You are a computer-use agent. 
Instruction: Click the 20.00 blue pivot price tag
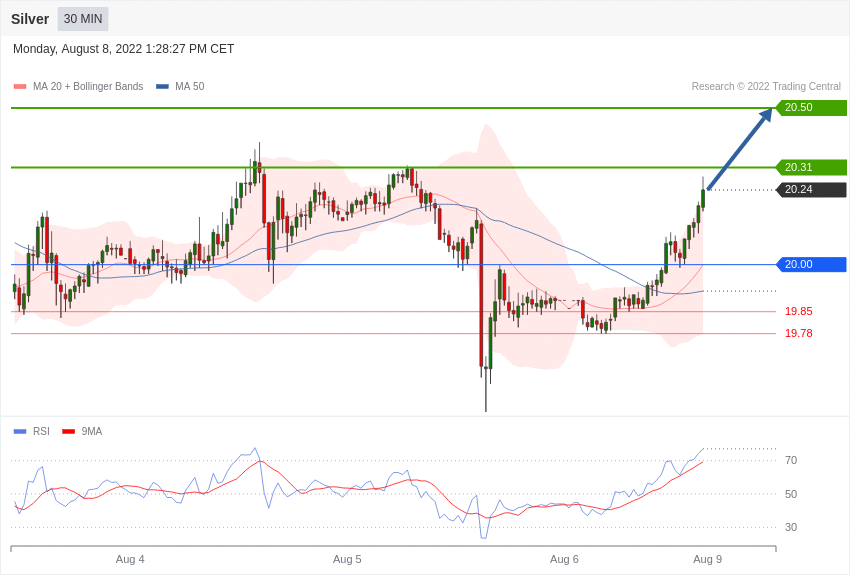click(812, 264)
